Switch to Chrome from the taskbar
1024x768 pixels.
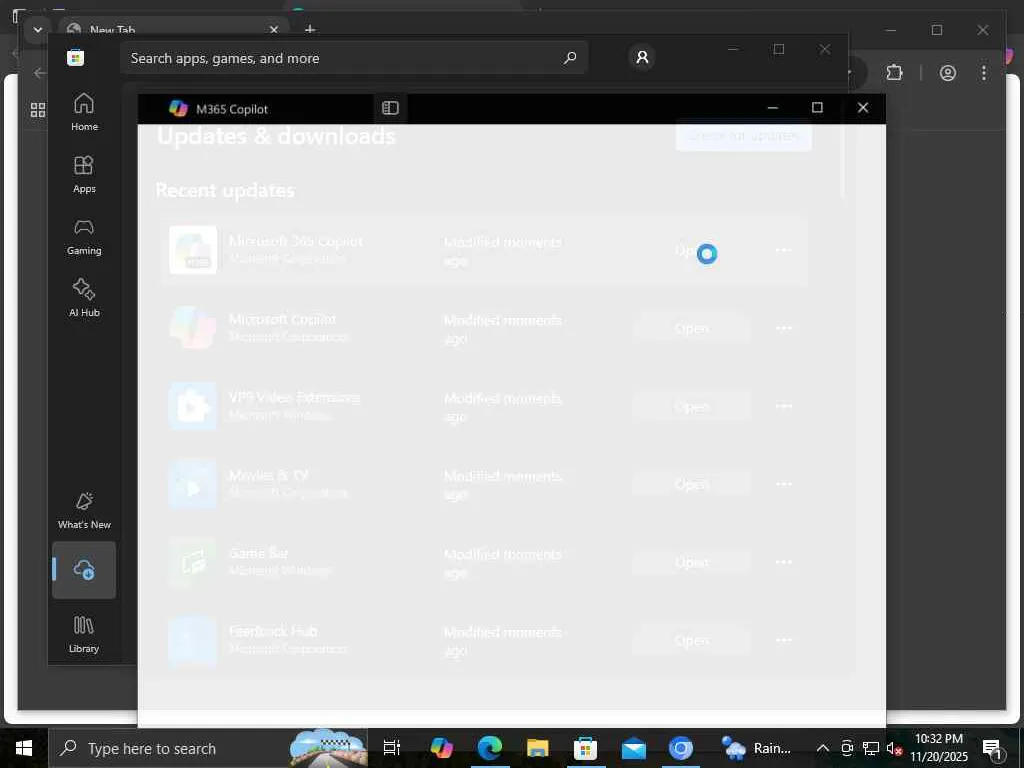click(x=680, y=748)
